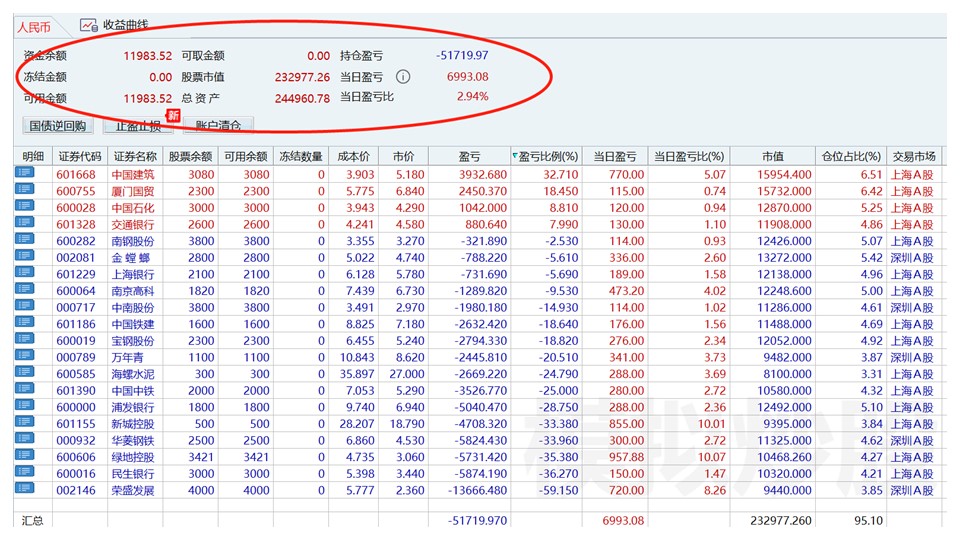Sort by 证券代码 column header

pyautogui.click(x=80, y=157)
